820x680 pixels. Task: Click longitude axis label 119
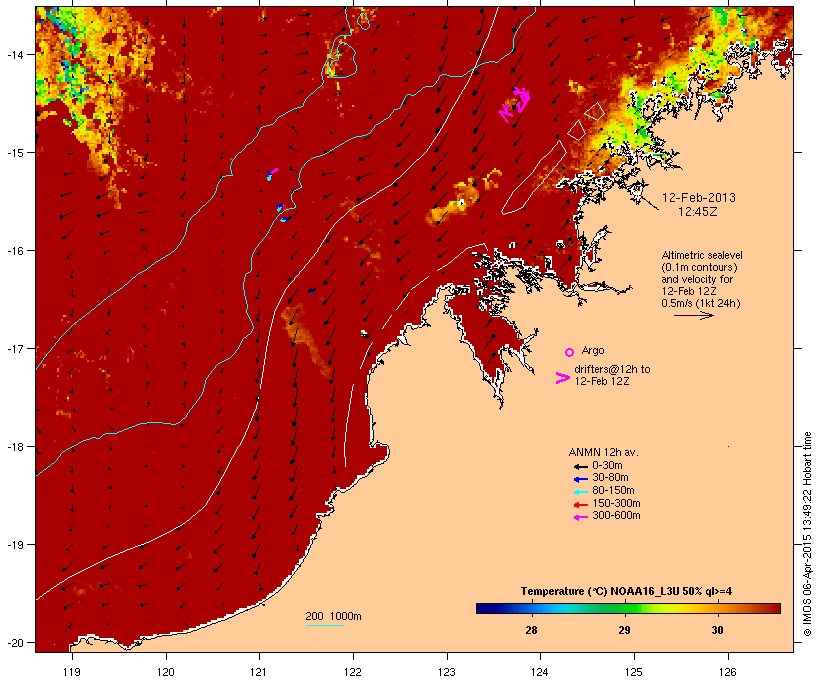[72, 672]
